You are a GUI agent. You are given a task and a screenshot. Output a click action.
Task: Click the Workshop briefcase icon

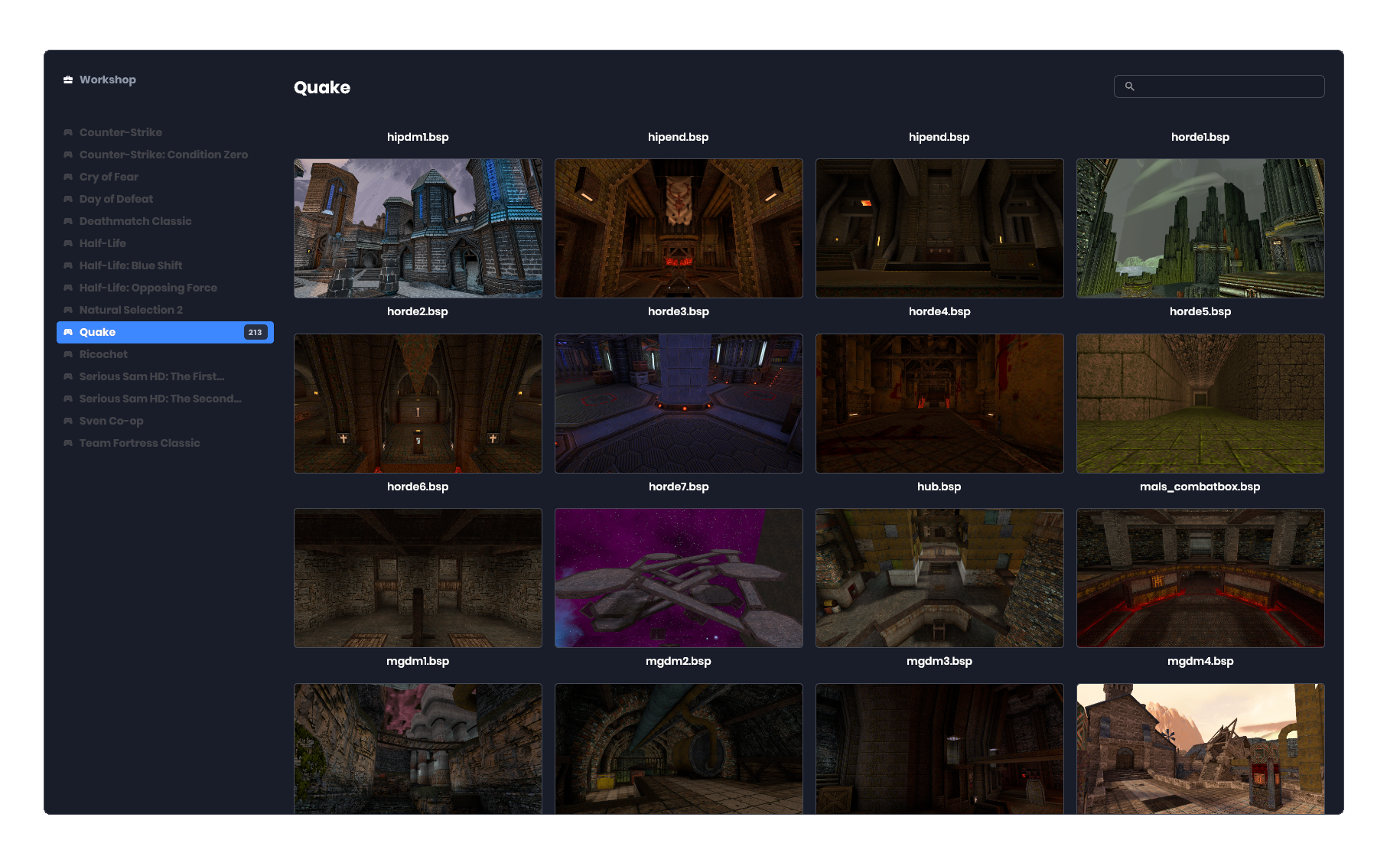[68, 80]
